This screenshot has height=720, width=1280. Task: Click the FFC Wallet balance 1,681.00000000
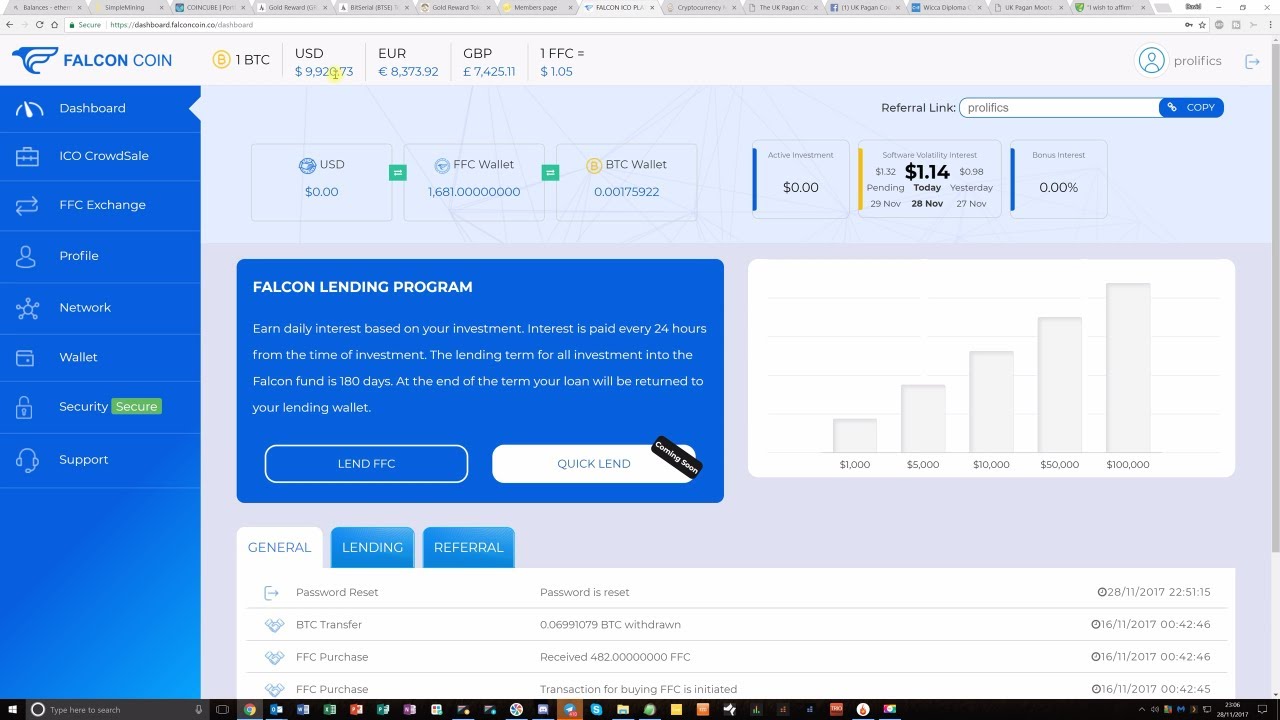[474, 192]
